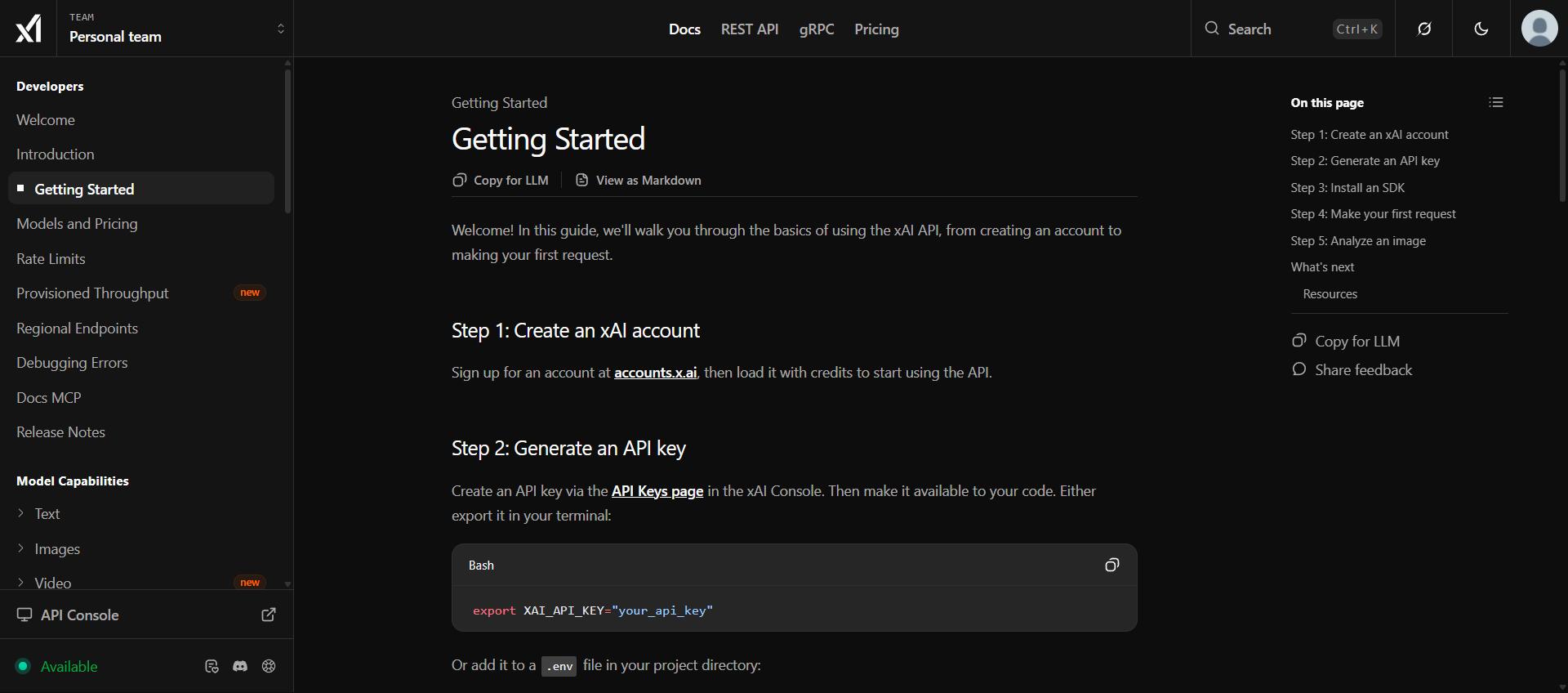1568x693 pixels.
Task: Click copy icon beside title Copy for LLM
Action: coord(459,180)
